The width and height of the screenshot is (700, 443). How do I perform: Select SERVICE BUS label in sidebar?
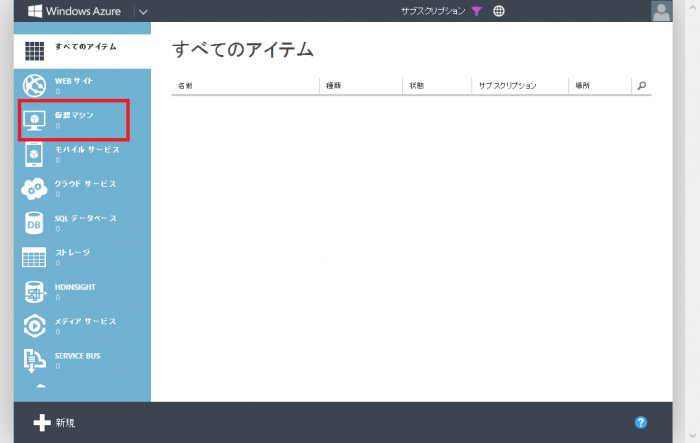coord(78,356)
